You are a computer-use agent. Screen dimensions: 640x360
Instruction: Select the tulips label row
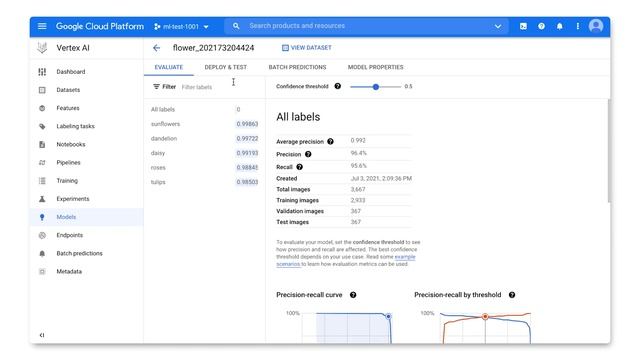pyautogui.click(x=204, y=182)
